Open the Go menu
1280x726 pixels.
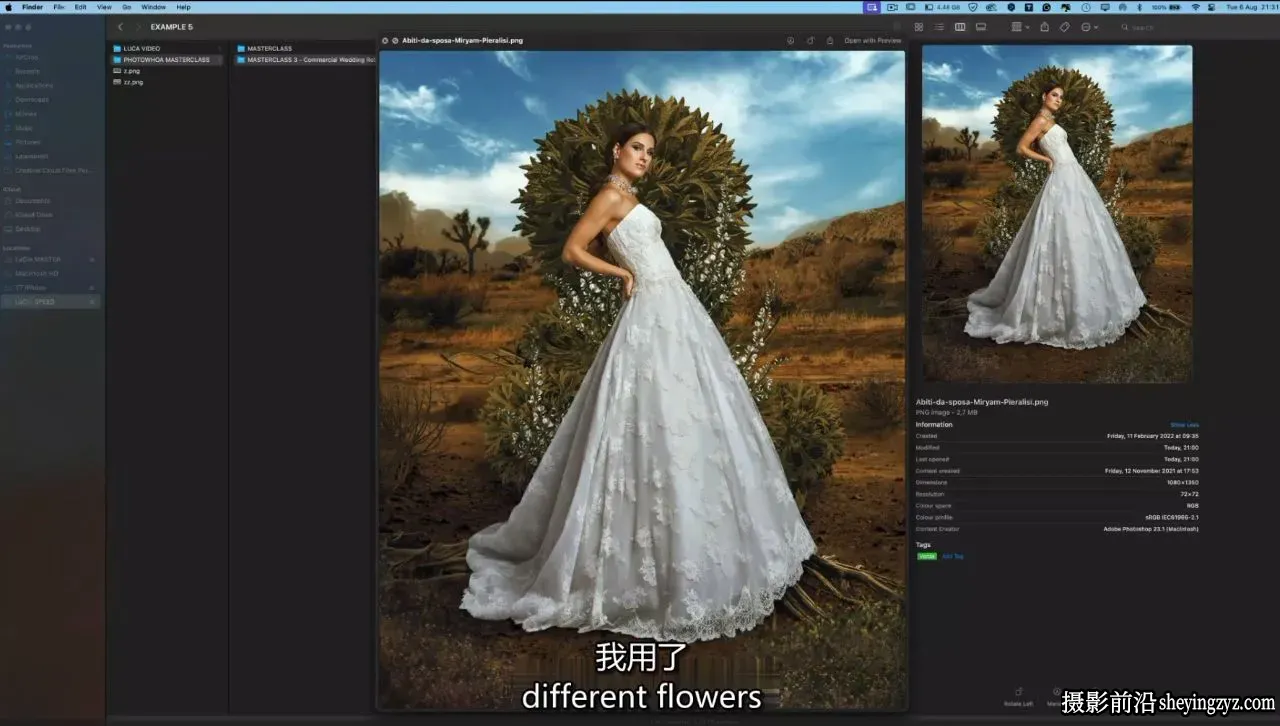pyautogui.click(x=127, y=7)
